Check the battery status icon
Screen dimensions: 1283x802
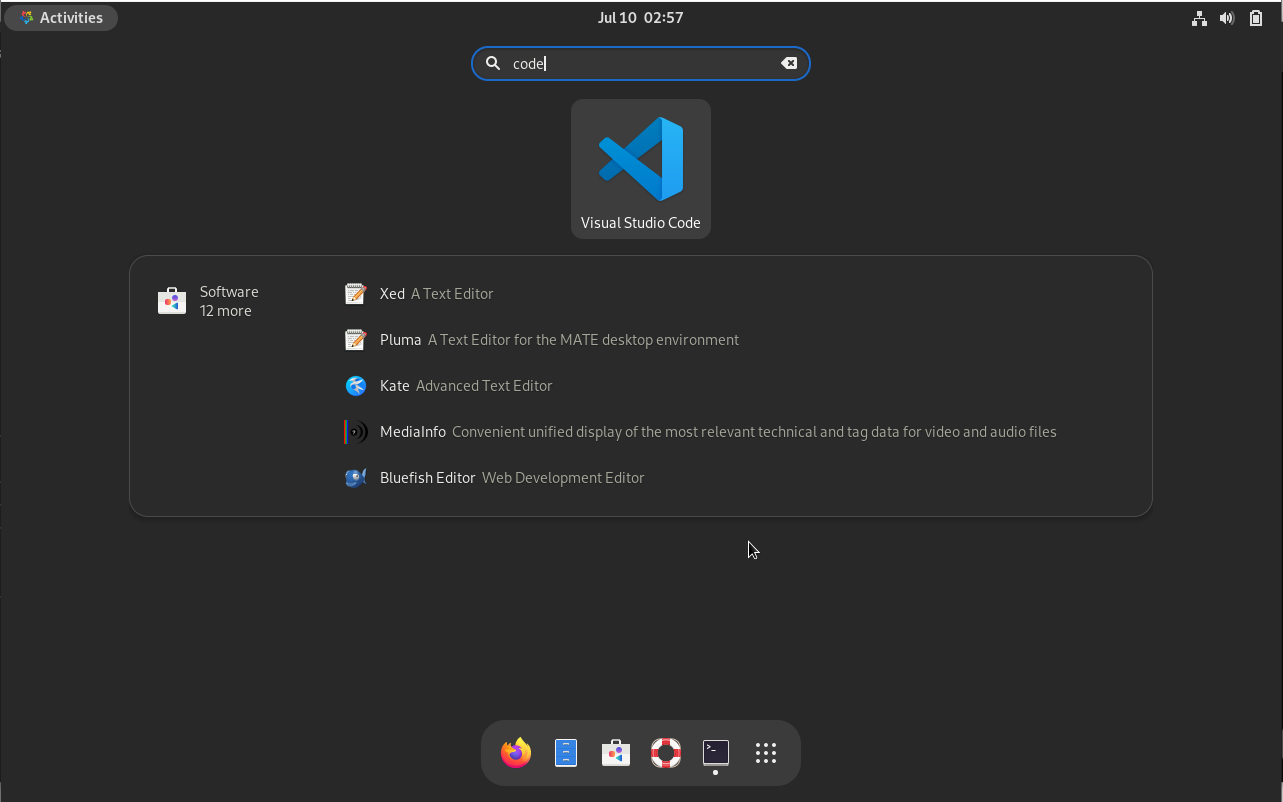coord(1256,17)
